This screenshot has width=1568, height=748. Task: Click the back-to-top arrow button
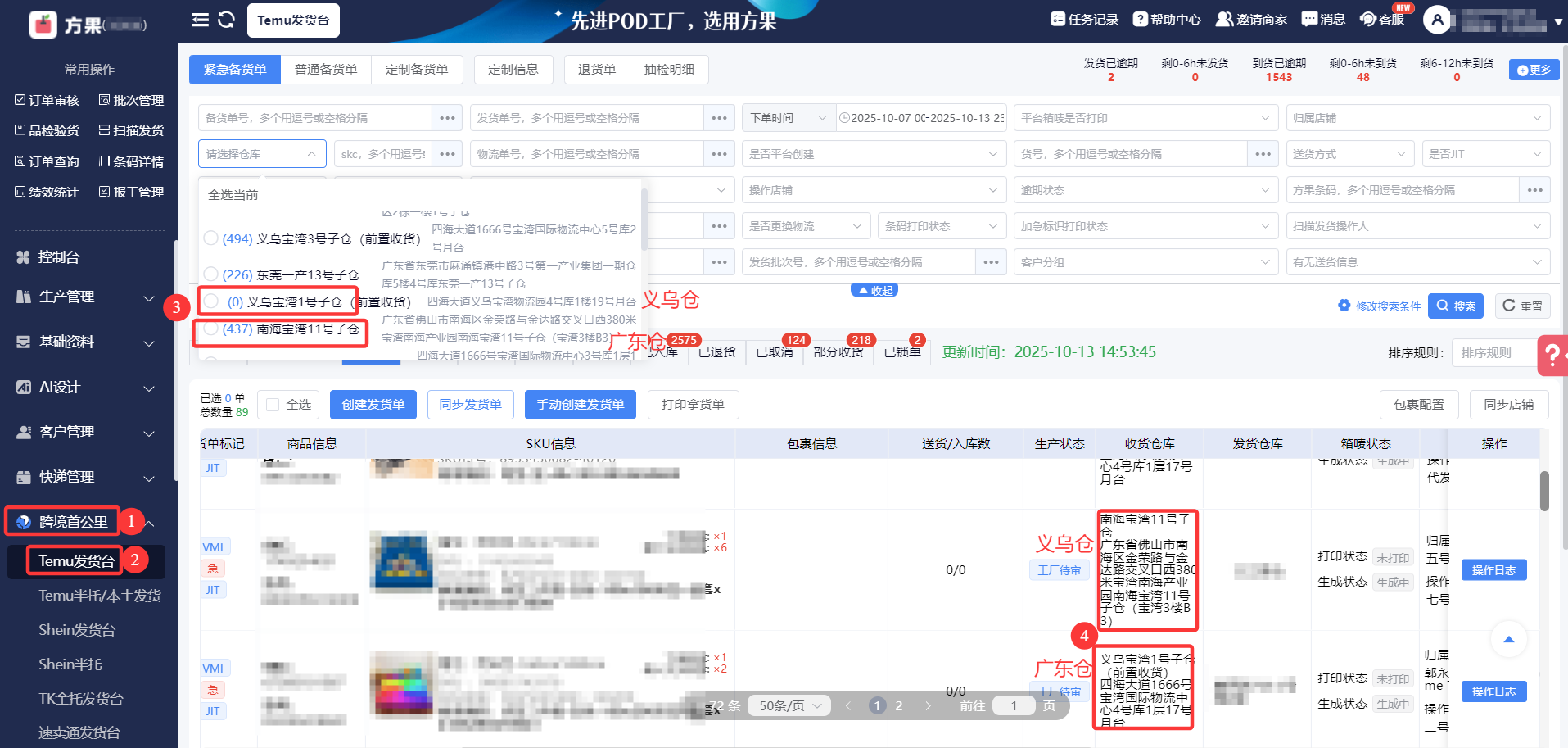point(1508,639)
